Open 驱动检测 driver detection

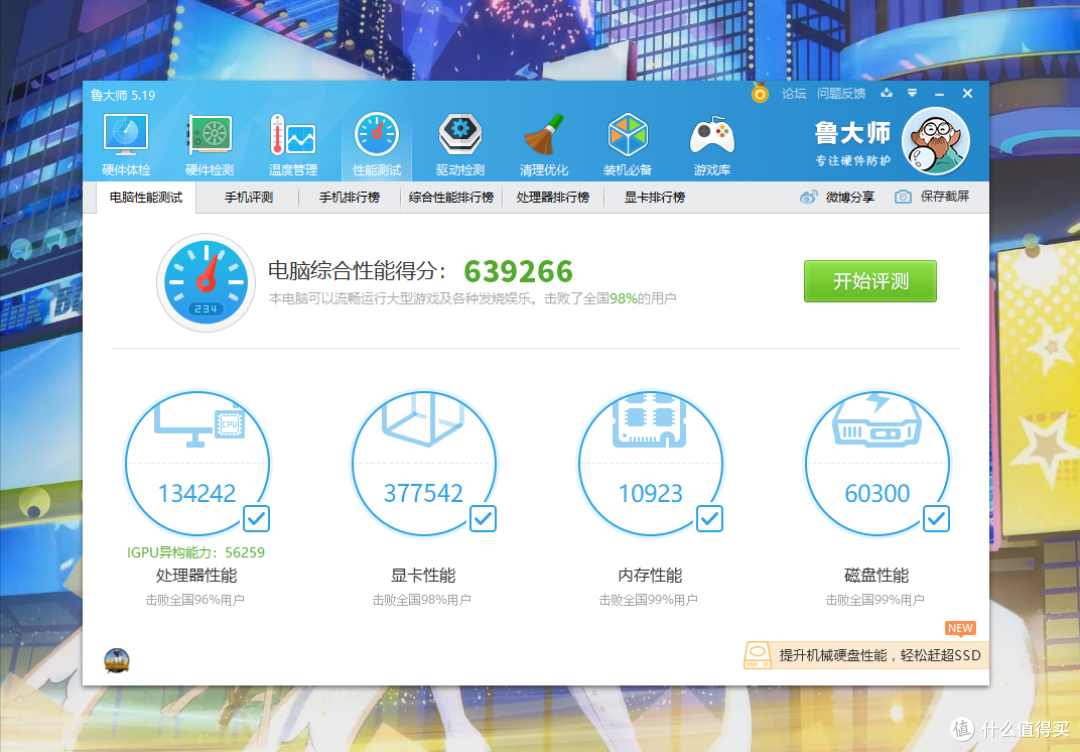[x=460, y=145]
